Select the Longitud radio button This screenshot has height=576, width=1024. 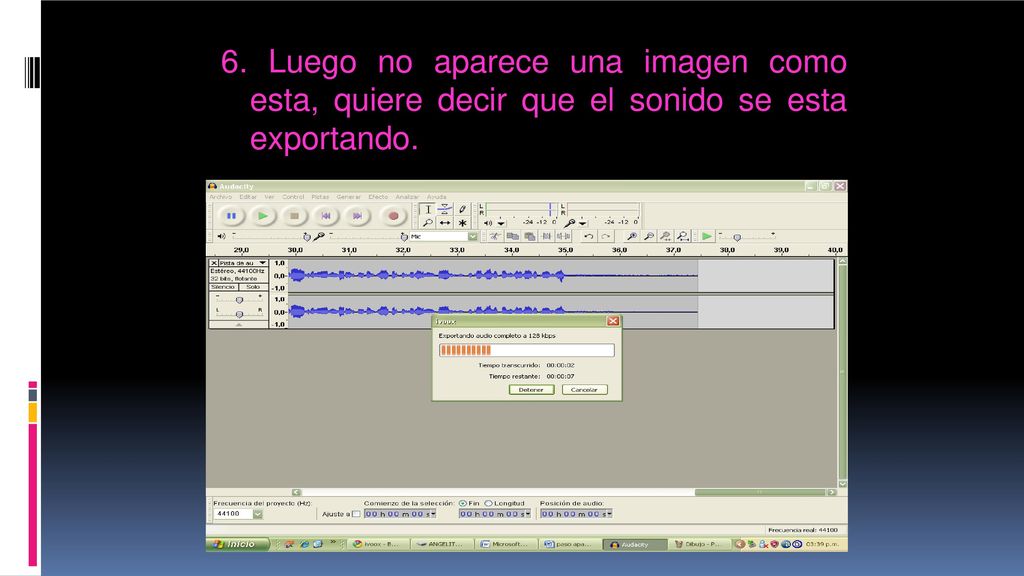pyautogui.click(x=488, y=504)
